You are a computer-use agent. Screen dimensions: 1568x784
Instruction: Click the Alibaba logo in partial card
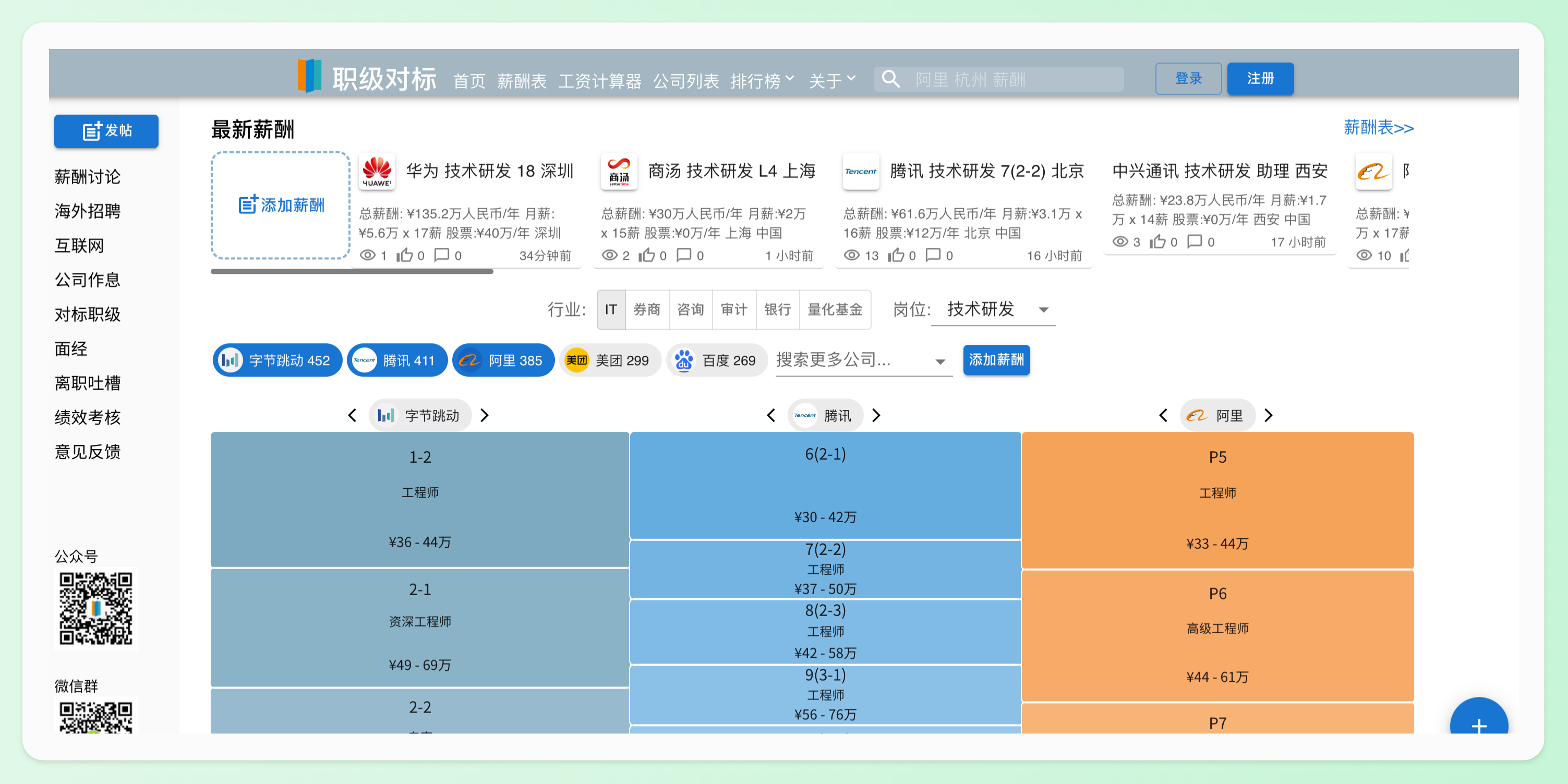(x=1373, y=171)
